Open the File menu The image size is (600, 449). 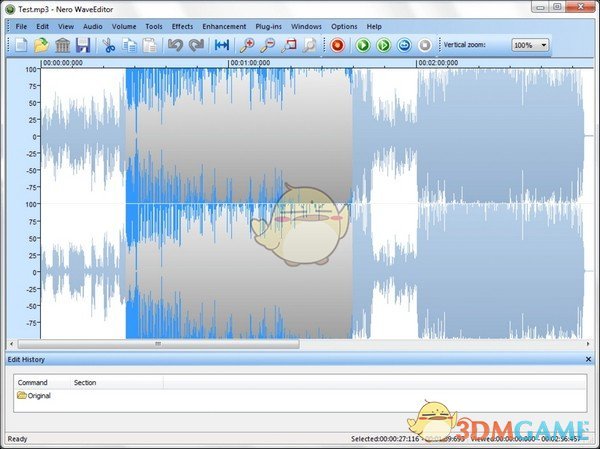tap(21, 26)
